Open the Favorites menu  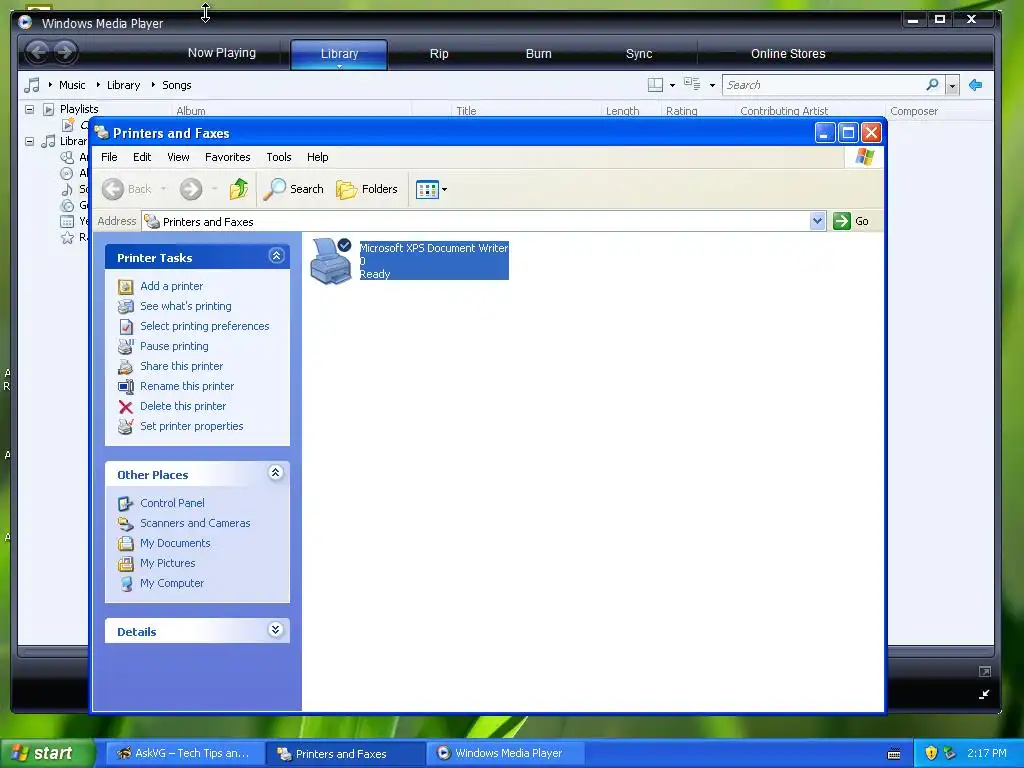227,157
